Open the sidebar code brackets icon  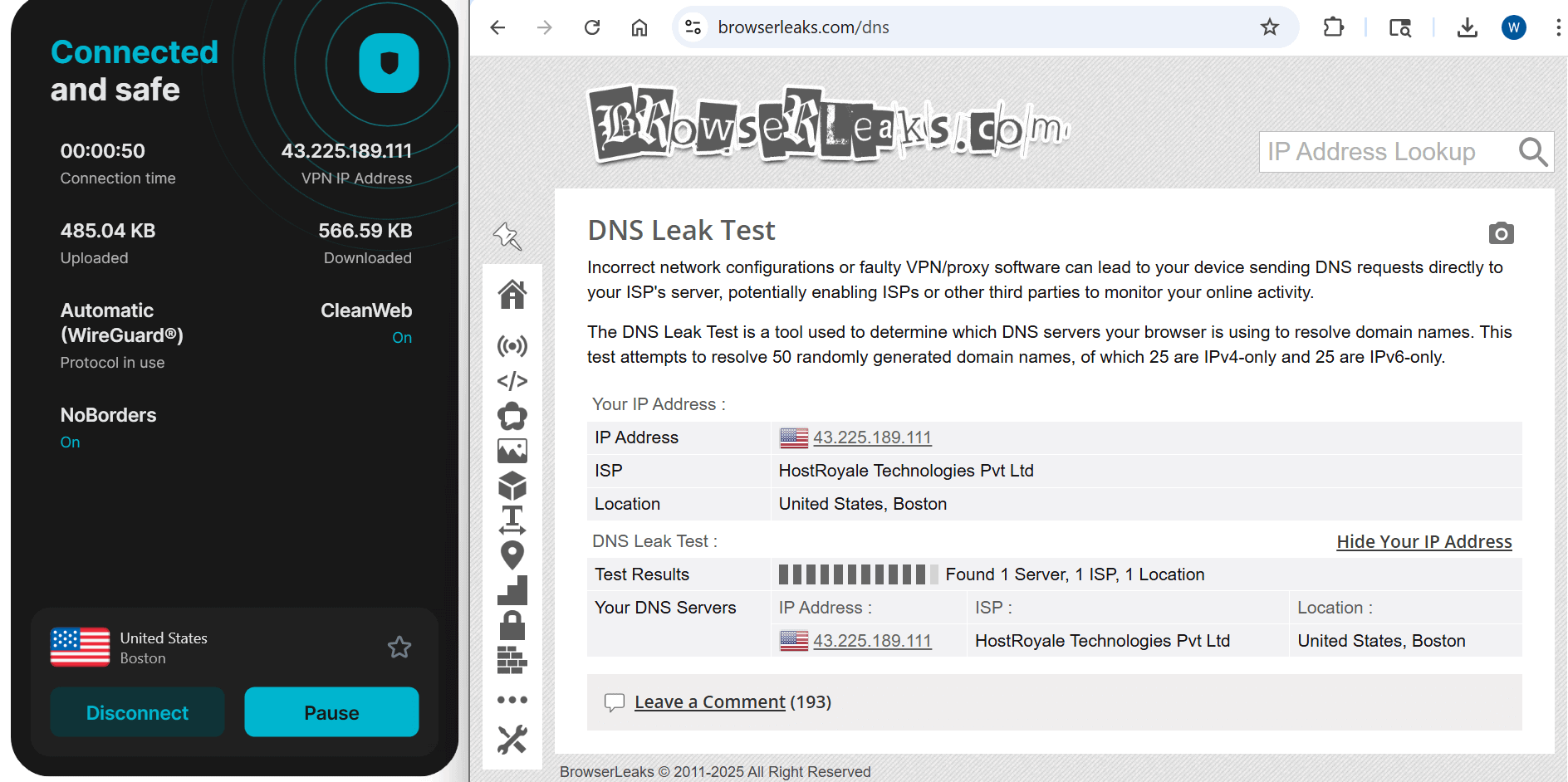pos(512,380)
